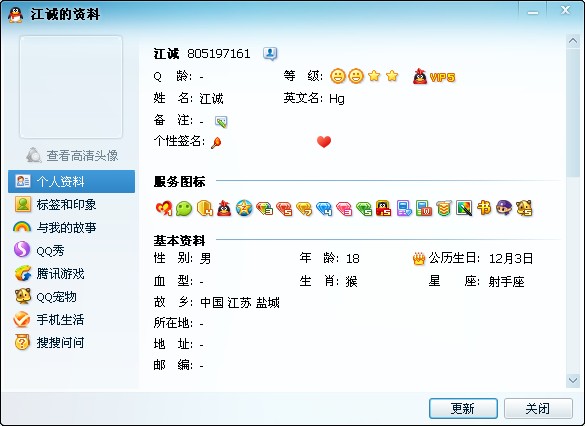585x426 pixels.
Task: Click the VIP5 penguin badge
Action: 434,76
